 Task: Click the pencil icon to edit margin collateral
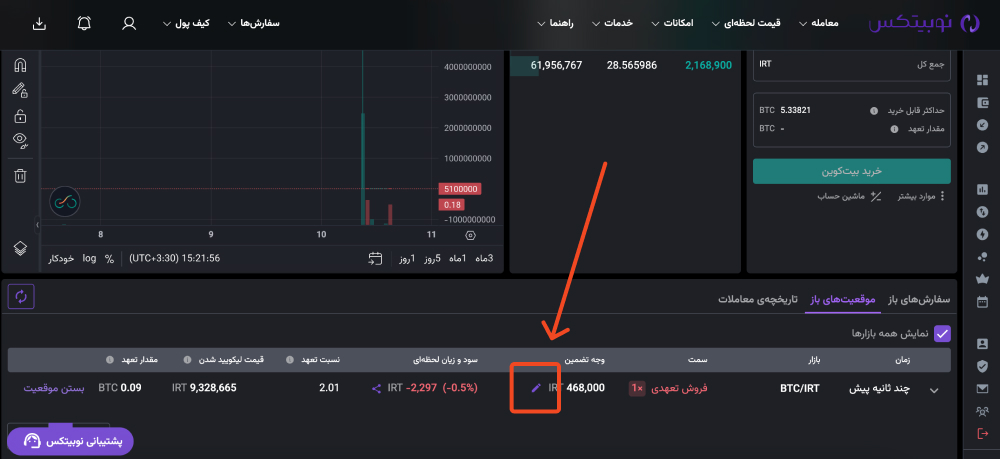536,388
